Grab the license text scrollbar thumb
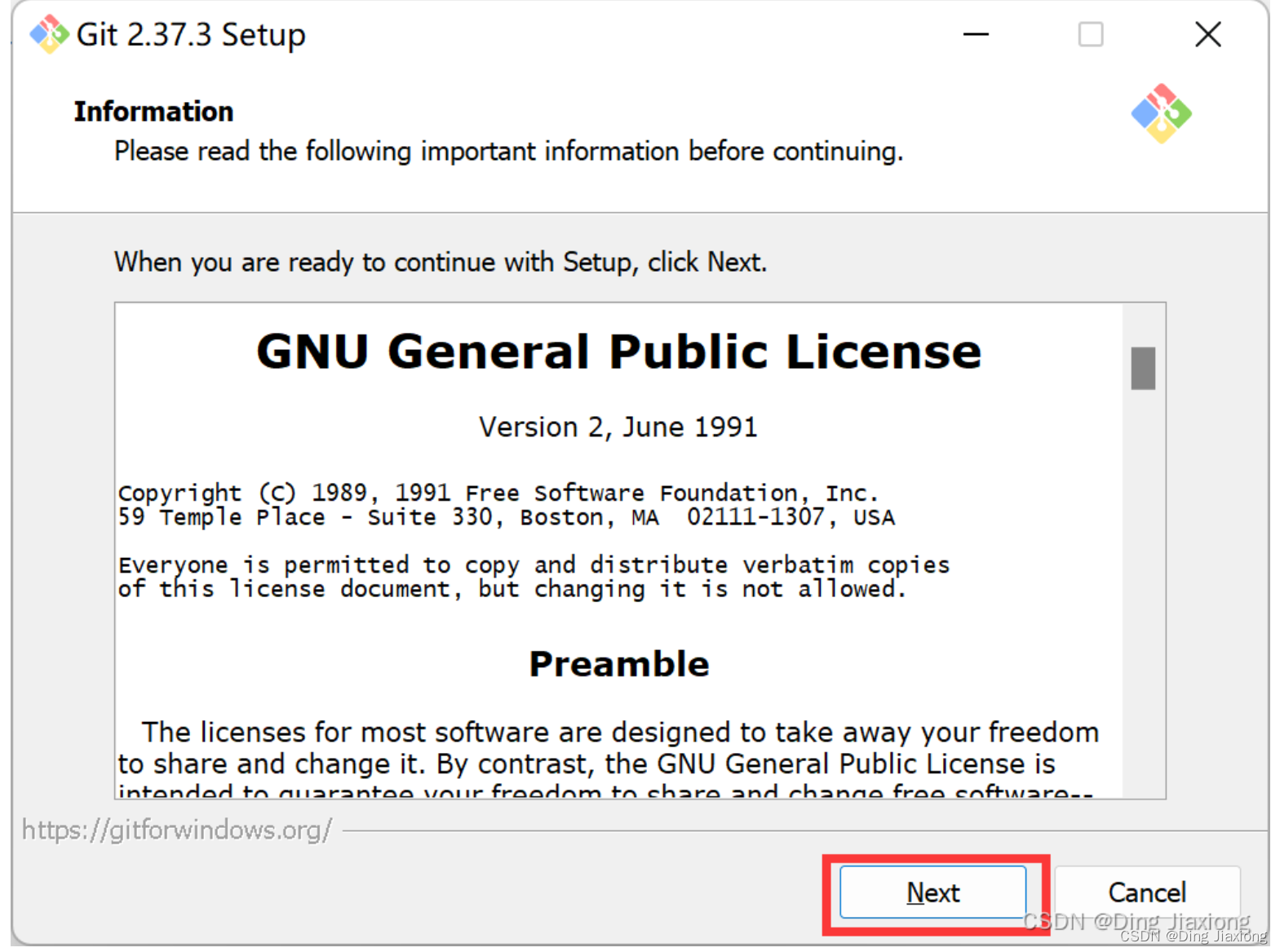This screenshot has height=952, width=1280. coord(1143,368)
